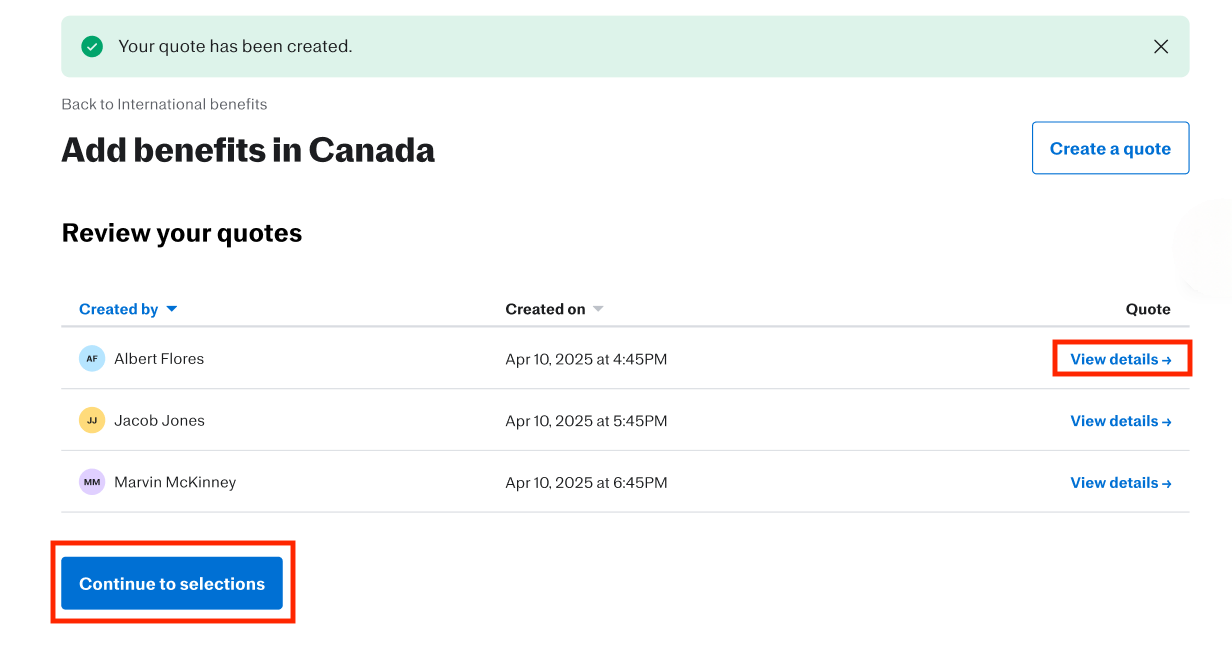
Task: Toggle the Created on sort arrow
Action: click(598, 309)
